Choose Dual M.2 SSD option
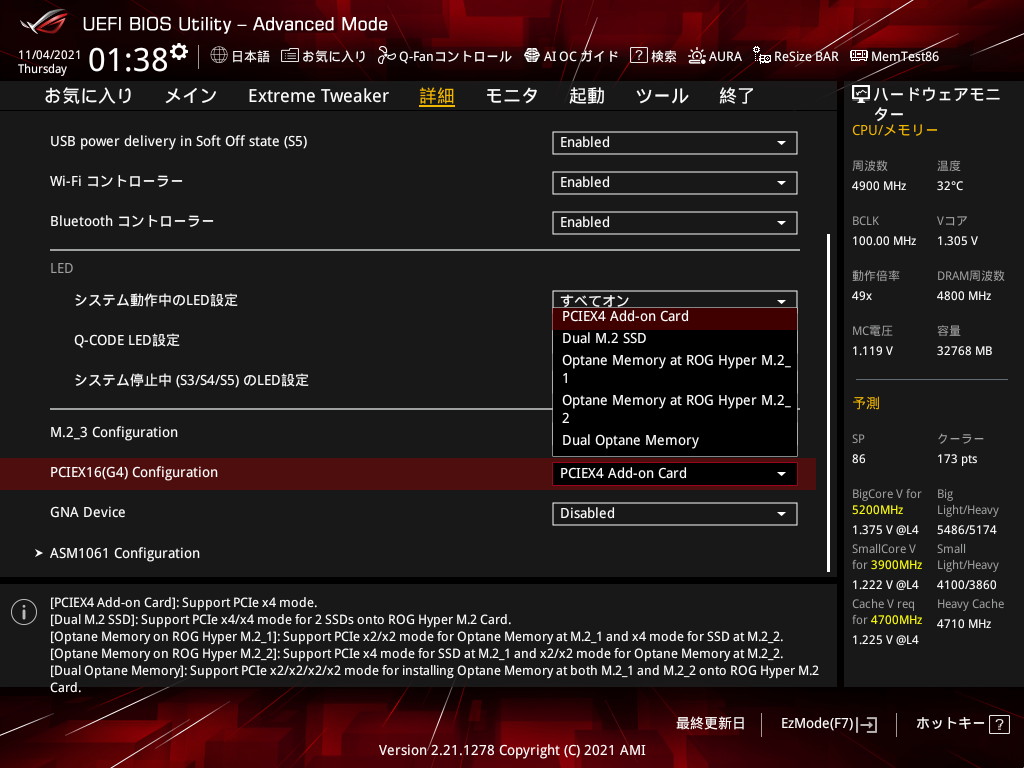 pyautogui.click(x=675, y=338)
